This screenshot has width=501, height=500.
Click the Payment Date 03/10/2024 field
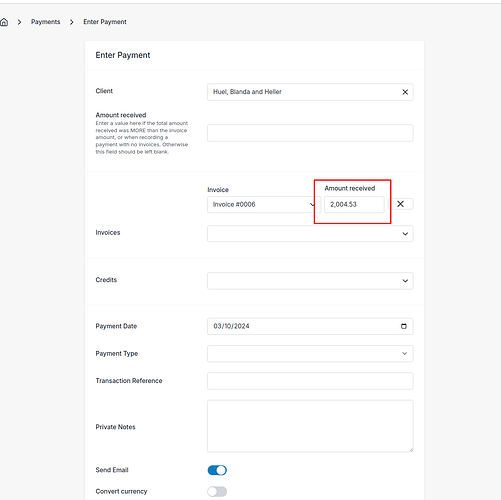point(310,326)
